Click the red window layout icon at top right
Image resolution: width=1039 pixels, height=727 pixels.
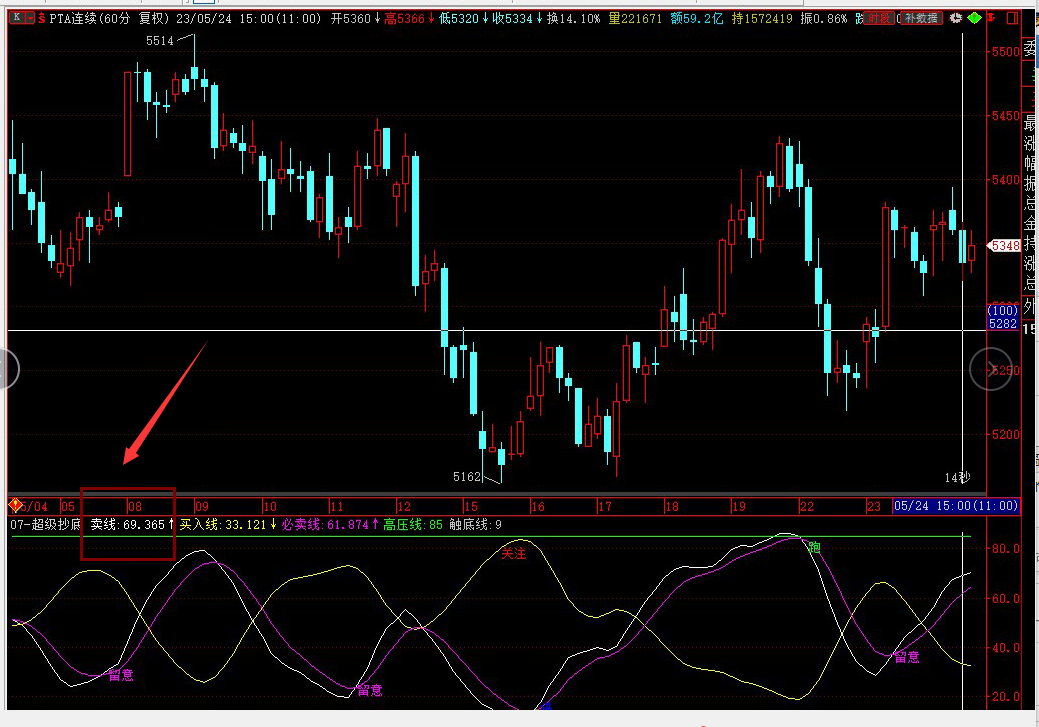(1012, 19)
